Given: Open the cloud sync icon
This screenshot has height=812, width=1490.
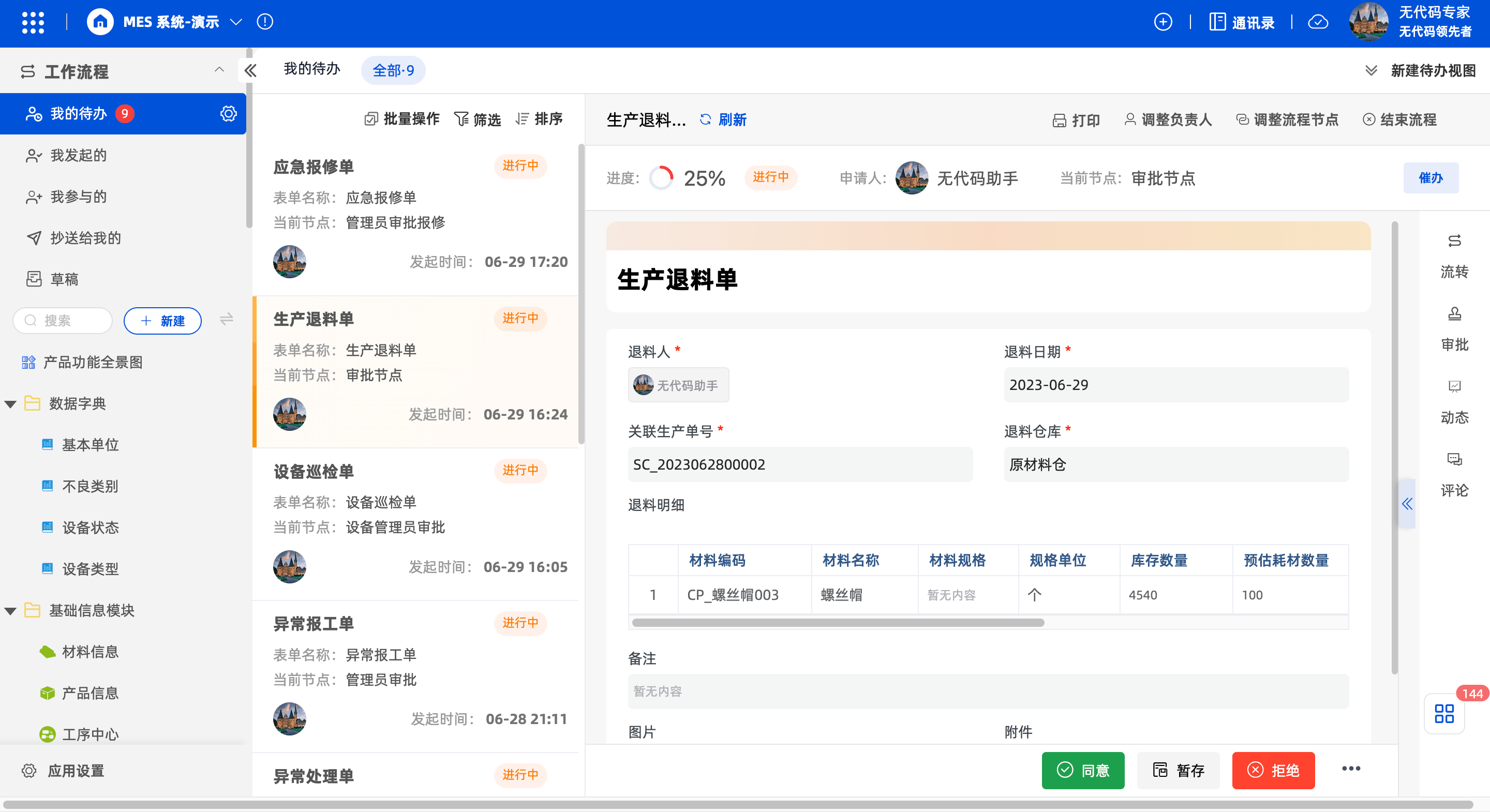Looking at the screenshot, I should [1318, 22].
